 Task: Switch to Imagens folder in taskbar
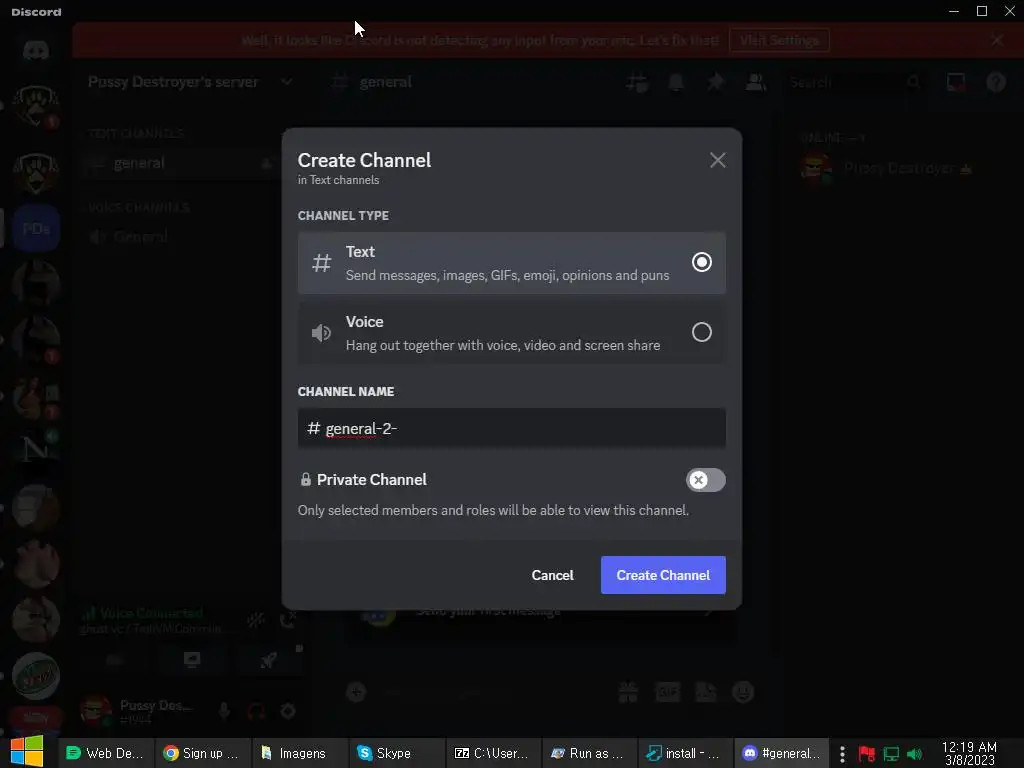(x=300, y=753)
